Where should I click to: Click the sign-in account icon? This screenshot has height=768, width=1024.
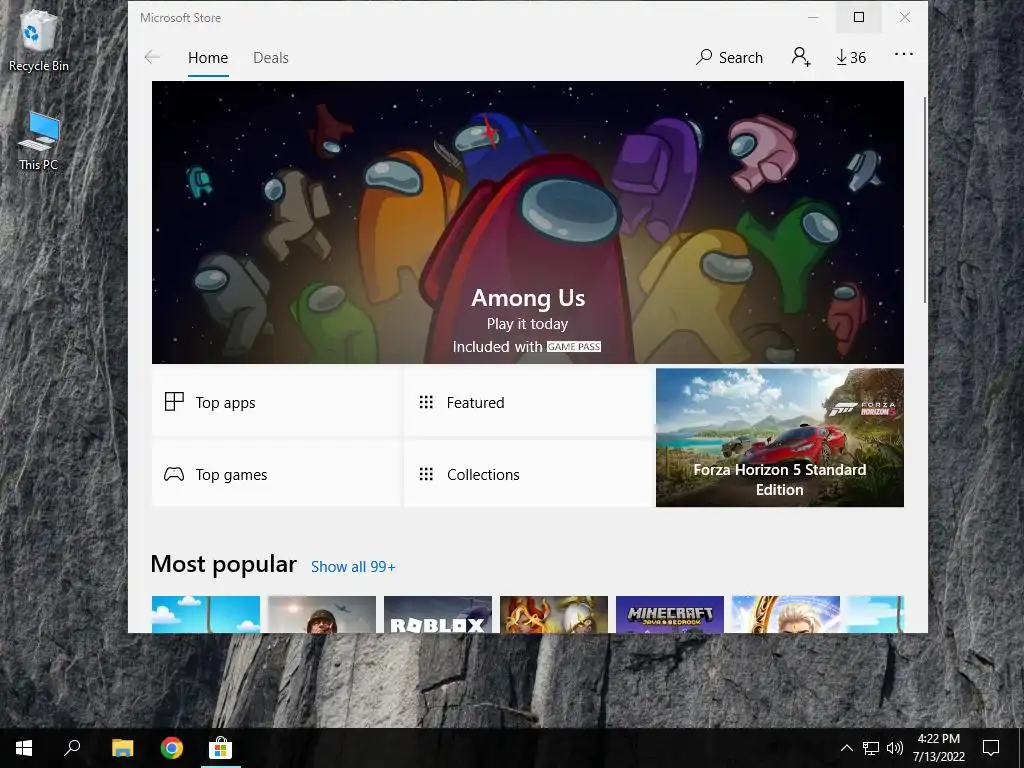801,57
